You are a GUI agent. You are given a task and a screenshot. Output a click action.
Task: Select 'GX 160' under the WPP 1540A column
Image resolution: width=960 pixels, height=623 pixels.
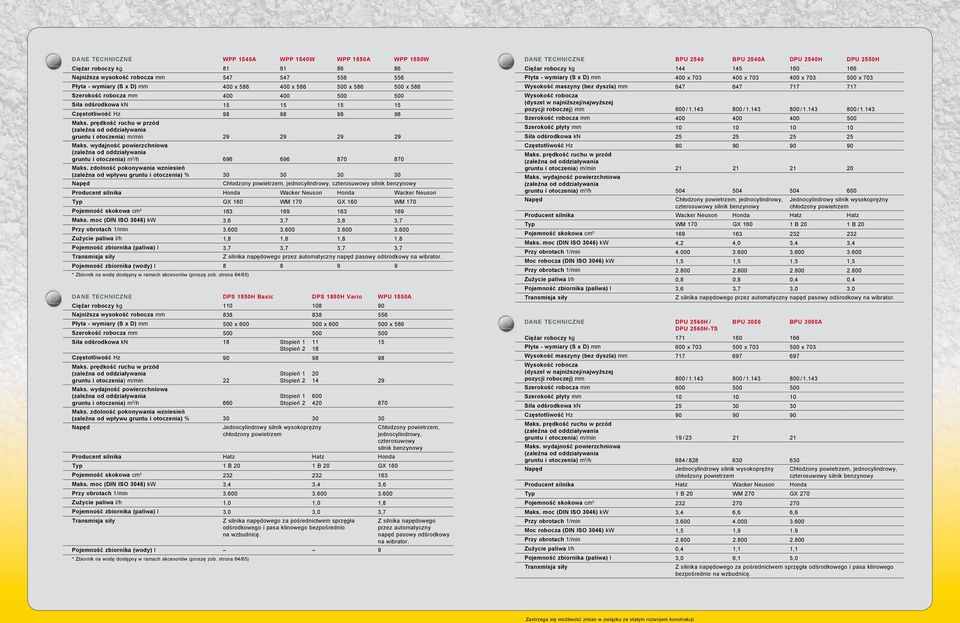[233, 202]
